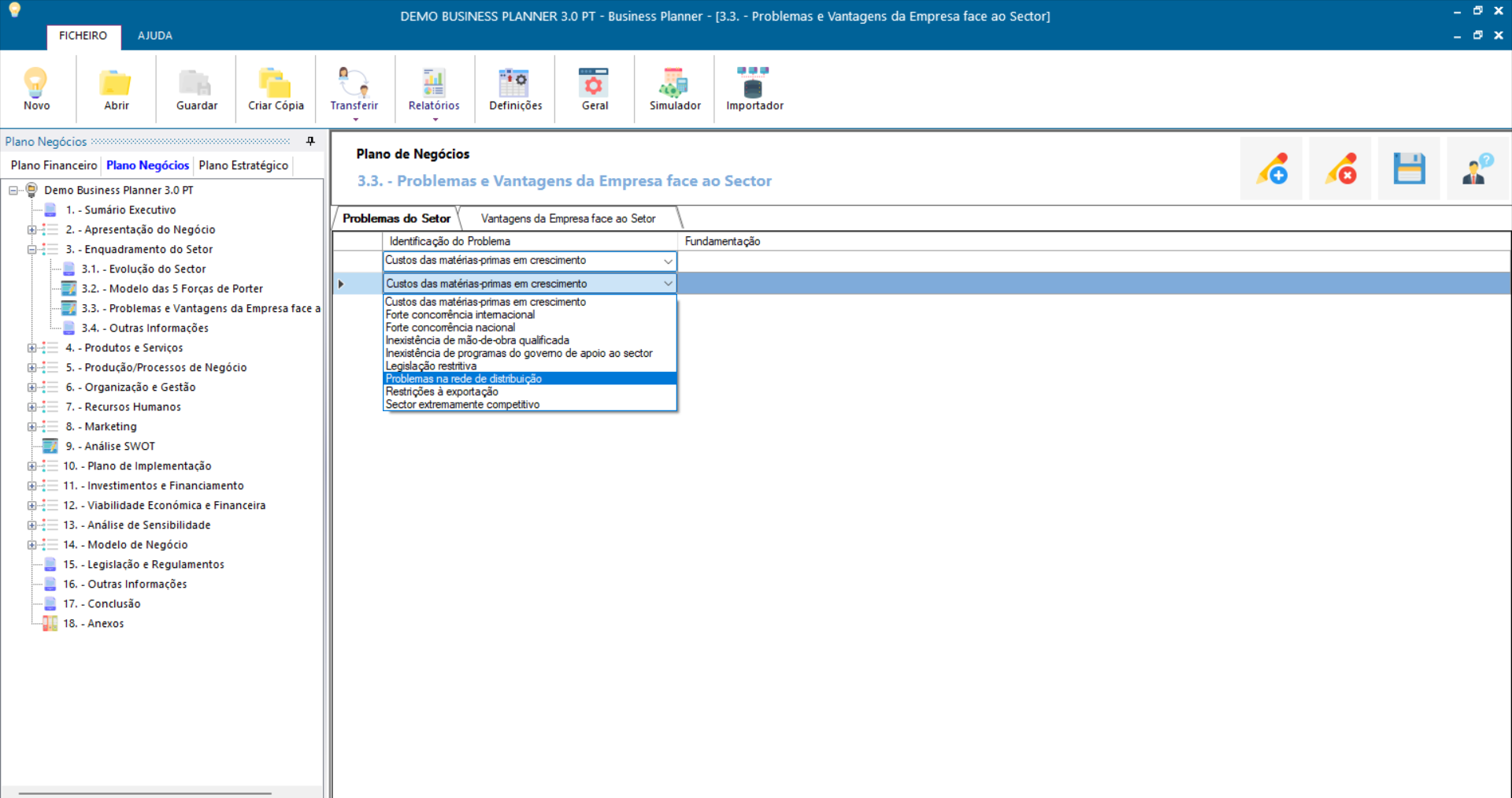Open 3.1. Evolução do Sector item
Image resolution: width=1512 pixels, height=798 pixels.
click(143, 269)
